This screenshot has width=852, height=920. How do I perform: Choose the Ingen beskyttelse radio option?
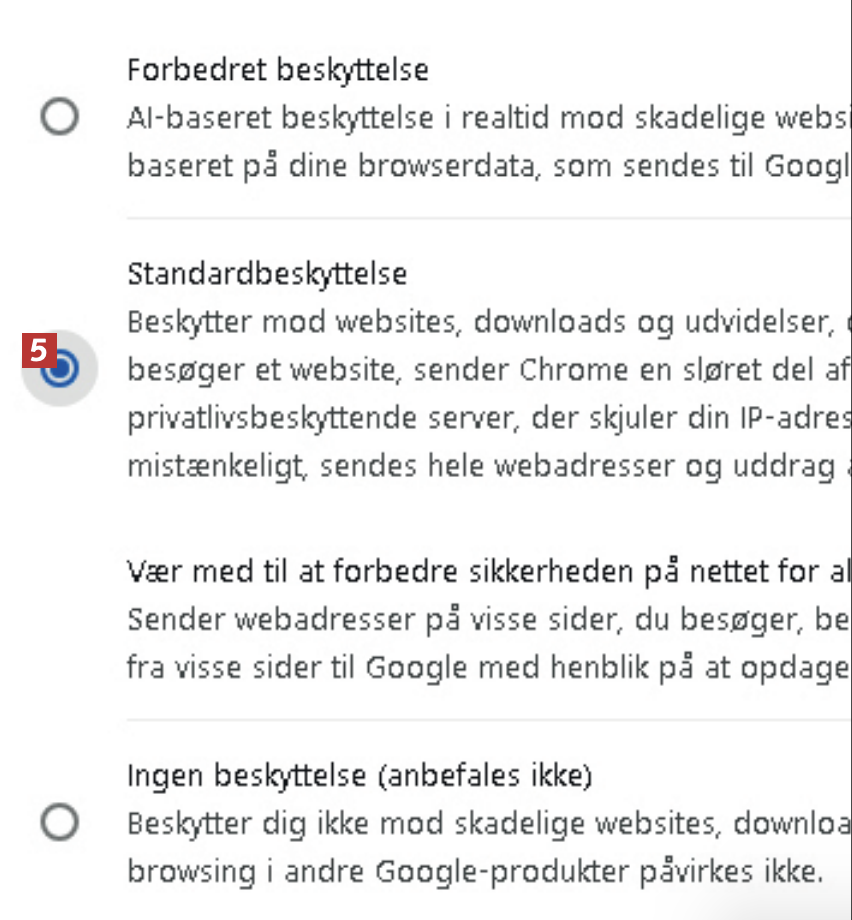tap(60, 823)
